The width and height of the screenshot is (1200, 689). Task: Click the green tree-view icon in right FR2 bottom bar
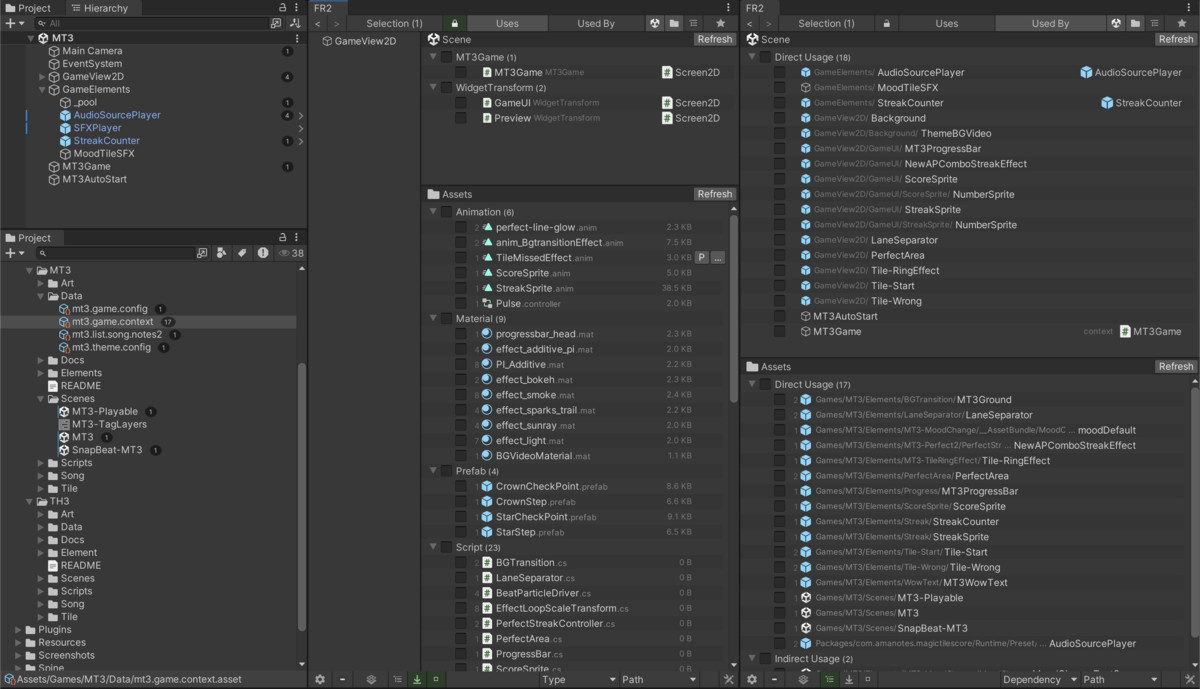click(x=829, y=680)
